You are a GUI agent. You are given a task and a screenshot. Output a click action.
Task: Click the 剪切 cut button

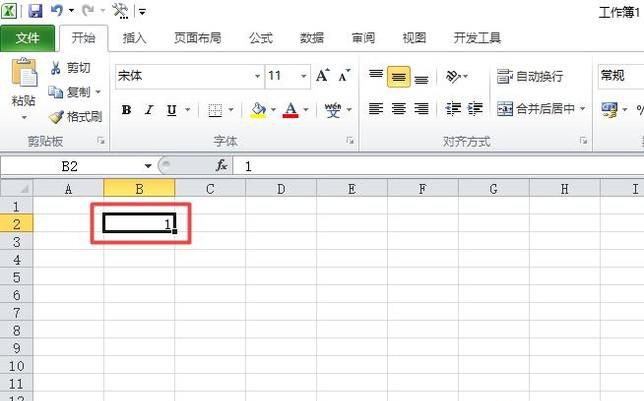70,68
